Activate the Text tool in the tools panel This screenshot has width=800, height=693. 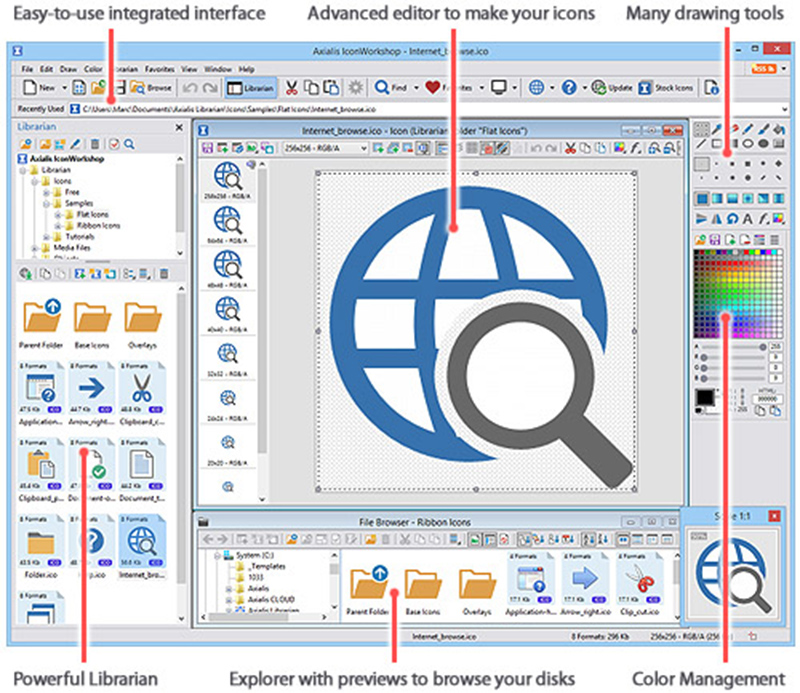point(745,219)
